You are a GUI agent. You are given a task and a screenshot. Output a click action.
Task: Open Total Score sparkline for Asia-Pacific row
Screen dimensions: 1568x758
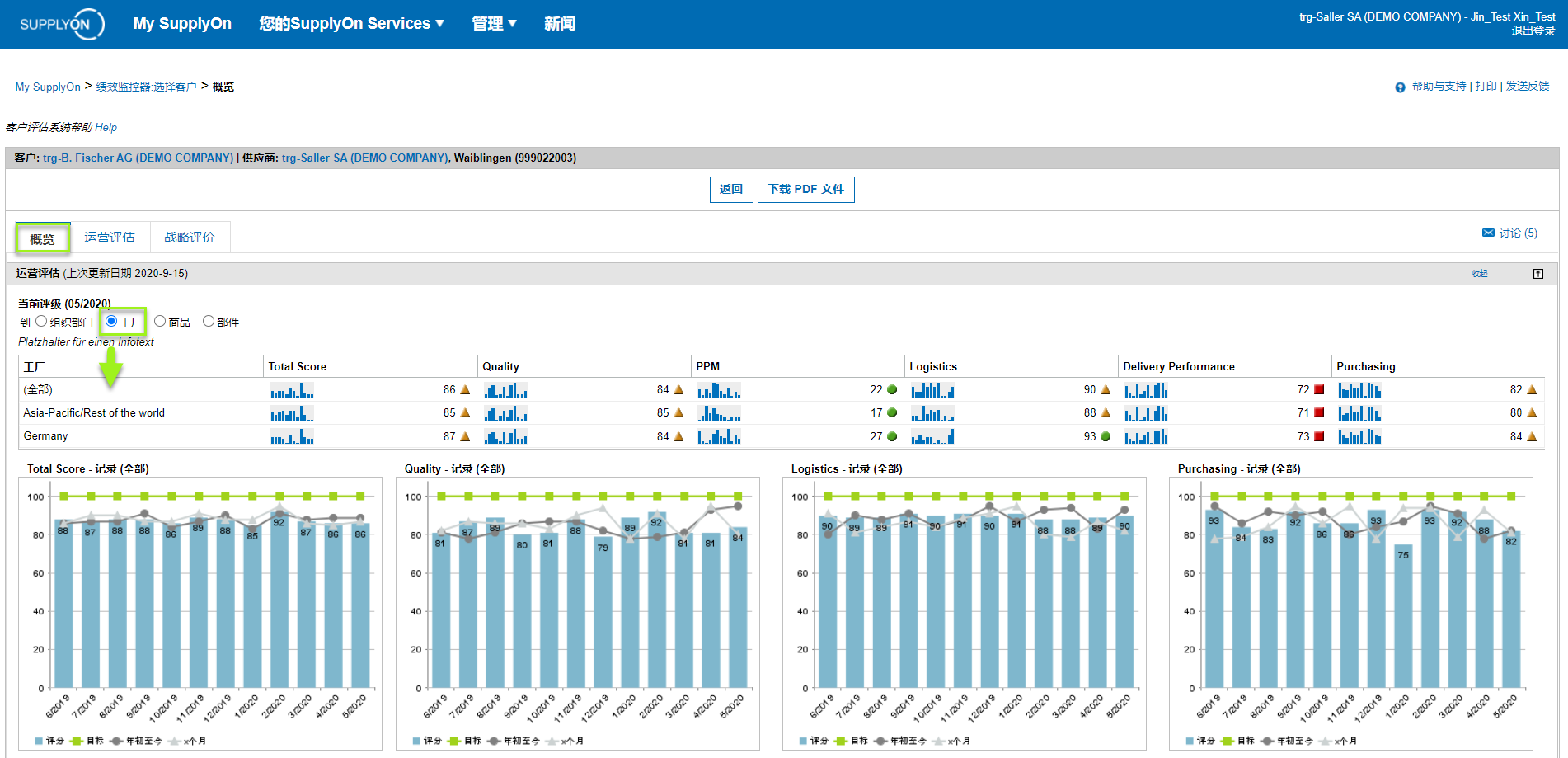(x=292, y=413)
